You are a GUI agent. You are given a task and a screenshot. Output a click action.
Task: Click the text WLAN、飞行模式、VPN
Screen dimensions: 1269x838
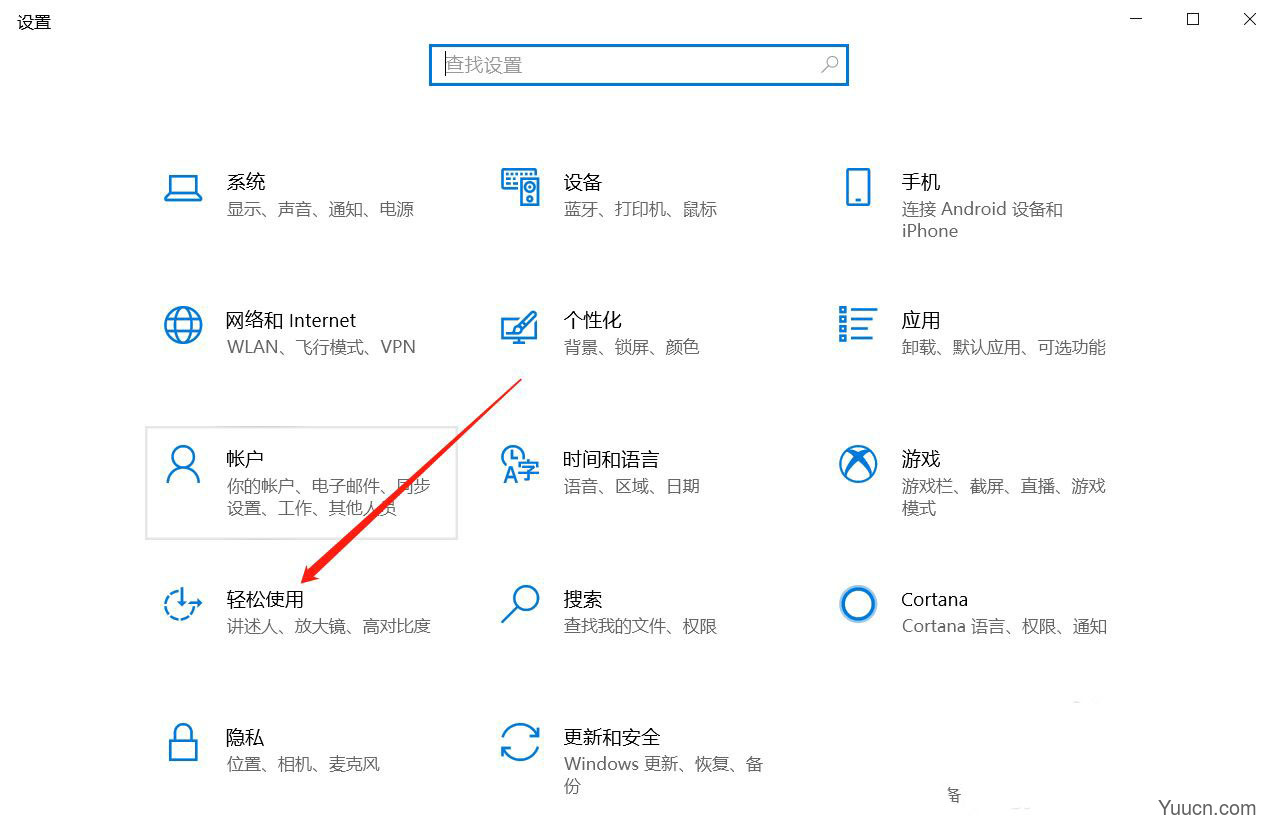point(321,347)
